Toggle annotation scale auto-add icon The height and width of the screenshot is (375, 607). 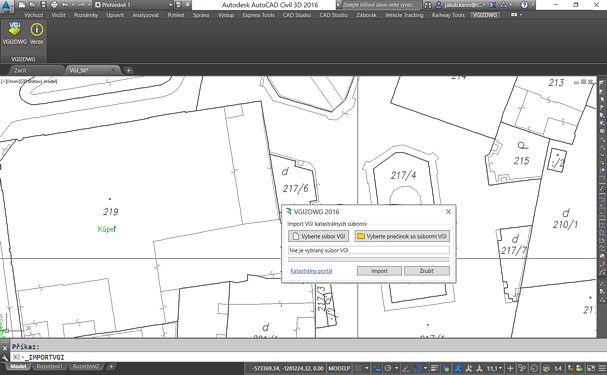469,368
